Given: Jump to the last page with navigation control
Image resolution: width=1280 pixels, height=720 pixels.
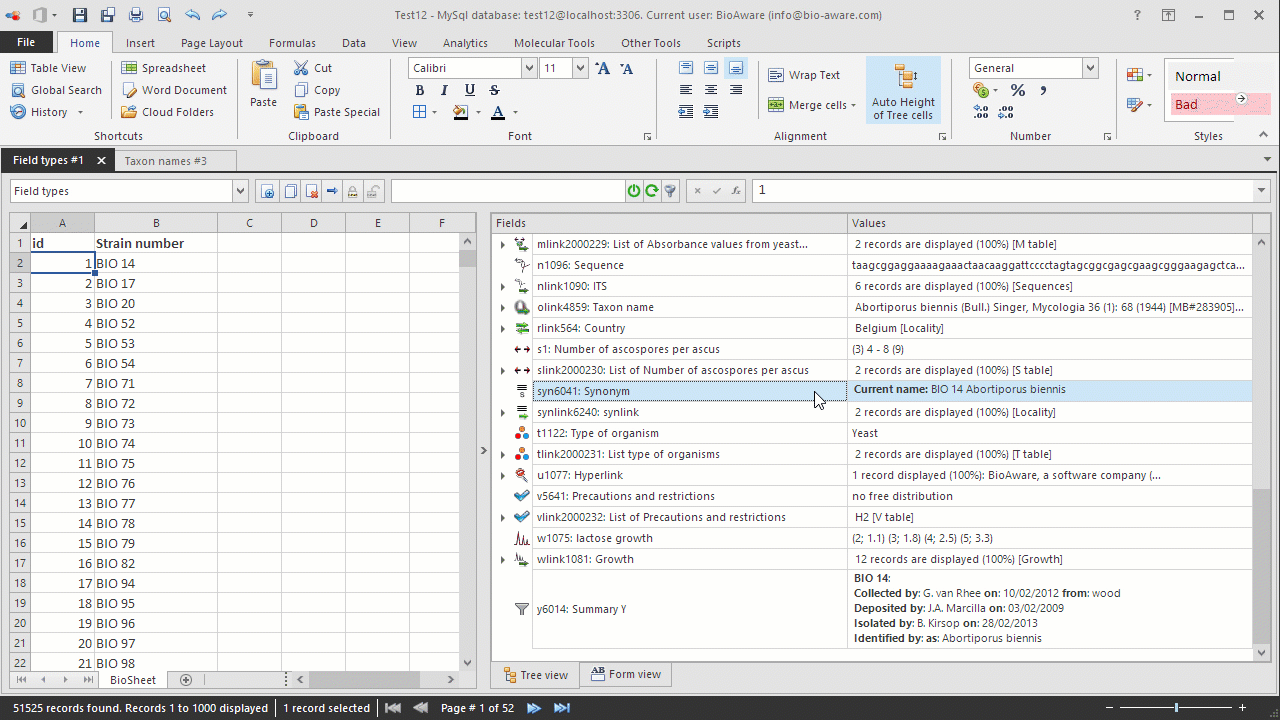Looking at the screenshot, I should point(561,708).
